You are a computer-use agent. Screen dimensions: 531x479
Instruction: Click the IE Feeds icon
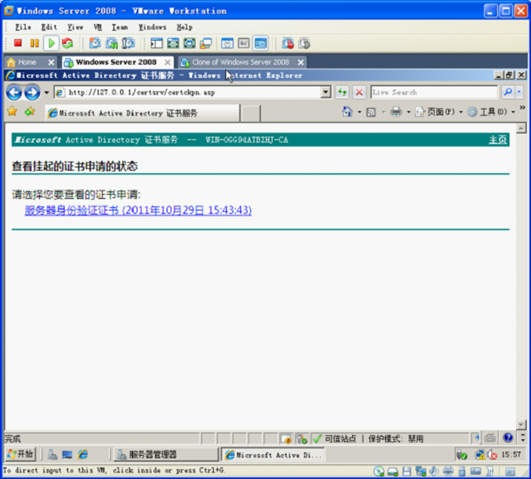(x=371, y=112)
